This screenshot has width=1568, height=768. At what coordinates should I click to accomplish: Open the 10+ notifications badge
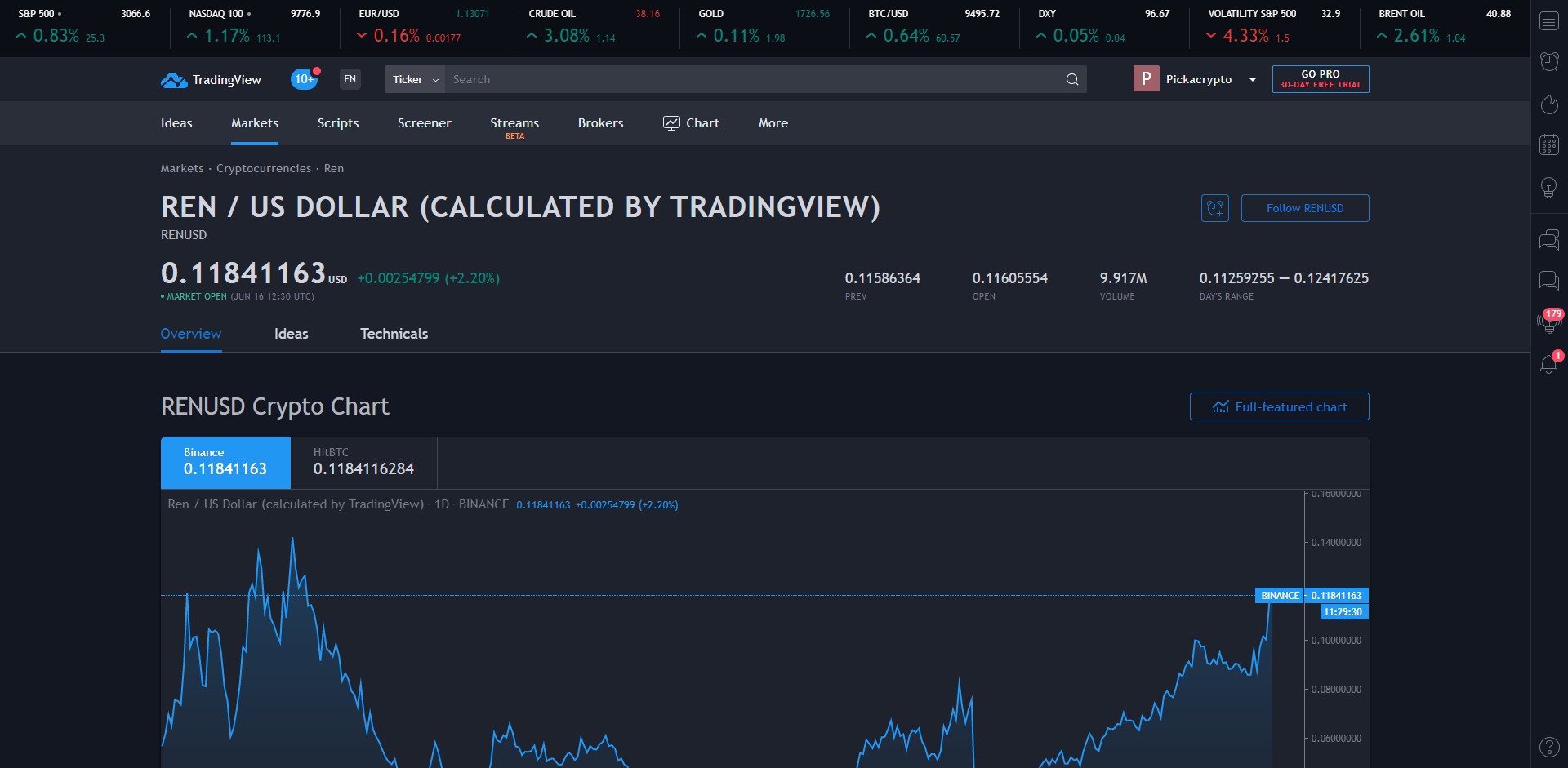pyautogui.click(x=305, y=79)
